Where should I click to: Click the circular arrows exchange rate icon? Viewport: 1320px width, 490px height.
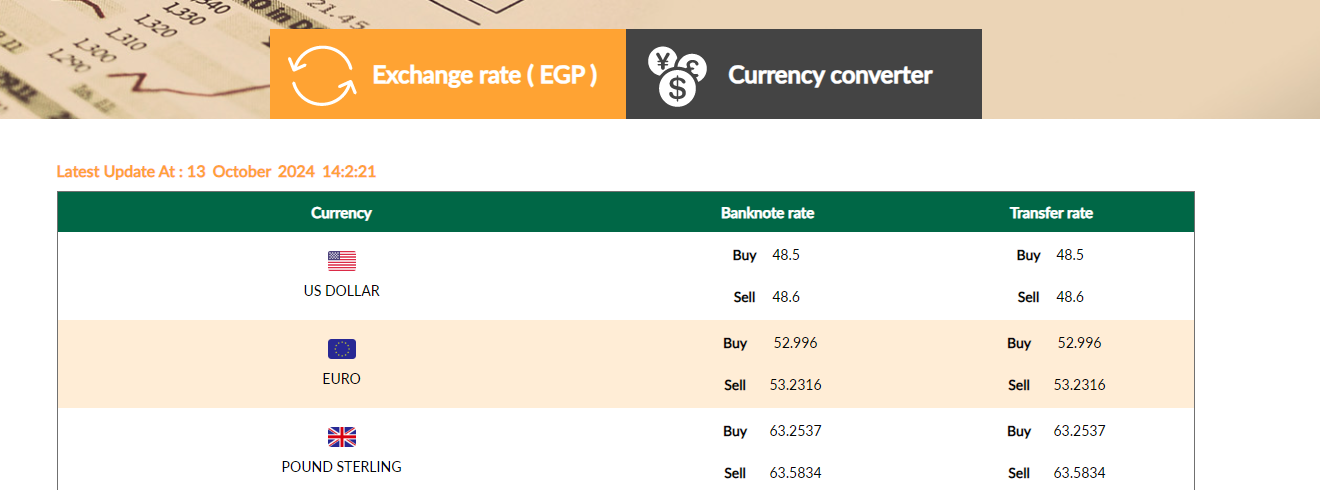[x=322, y=76]
